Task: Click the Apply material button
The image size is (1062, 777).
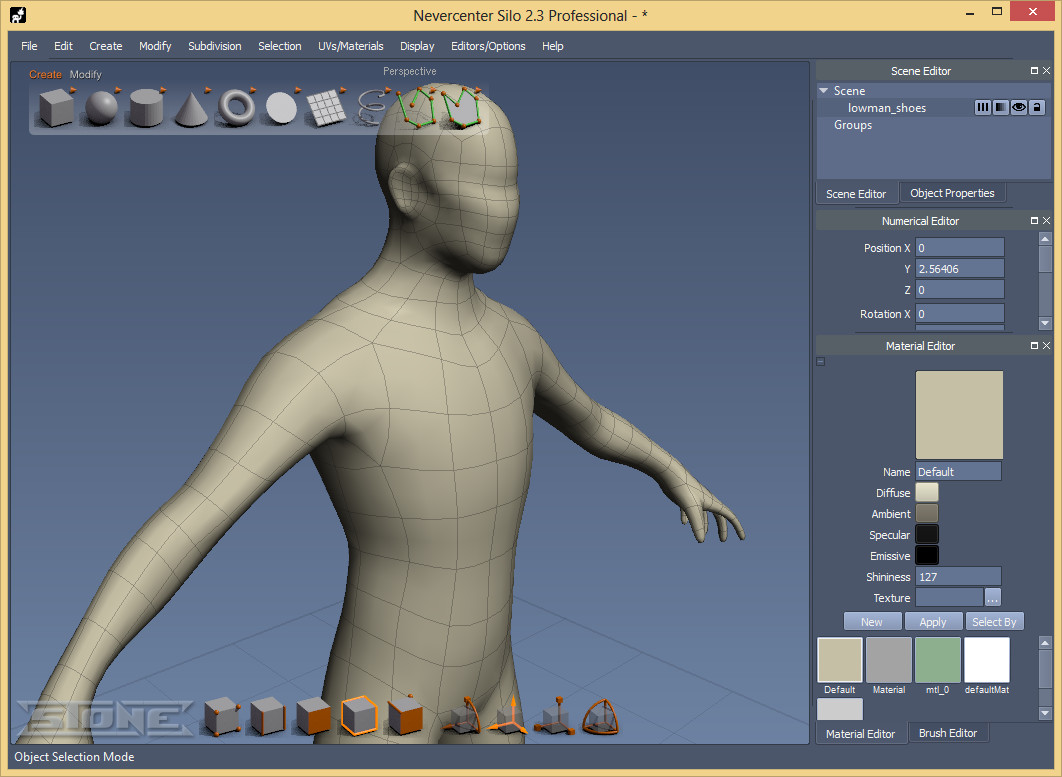Action: click(x=932, y=622)
